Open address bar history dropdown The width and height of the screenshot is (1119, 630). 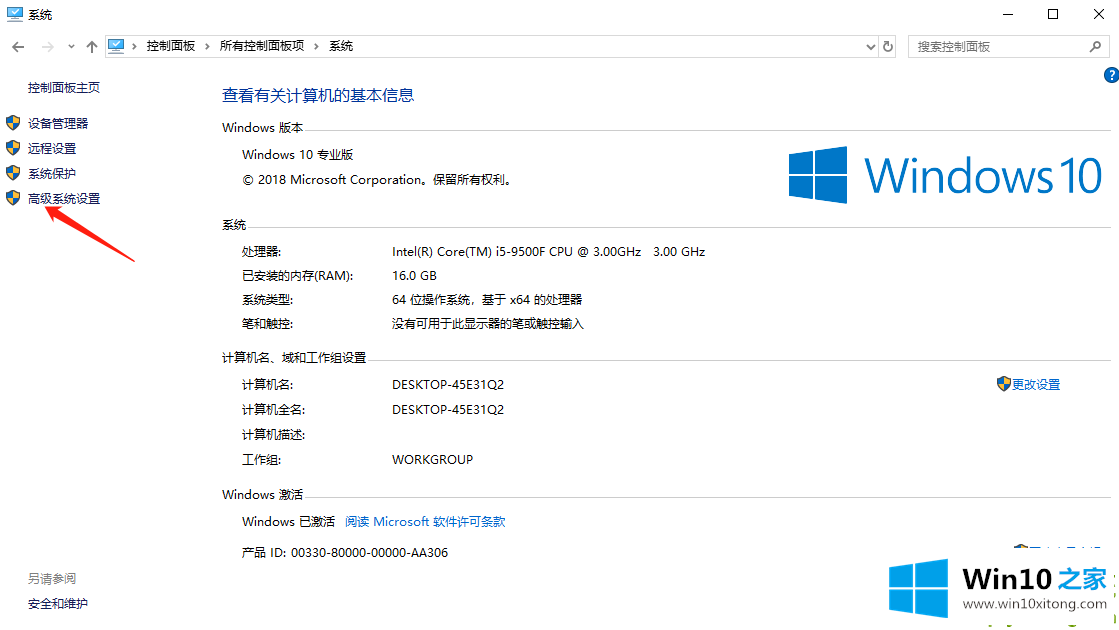point(870,47)
